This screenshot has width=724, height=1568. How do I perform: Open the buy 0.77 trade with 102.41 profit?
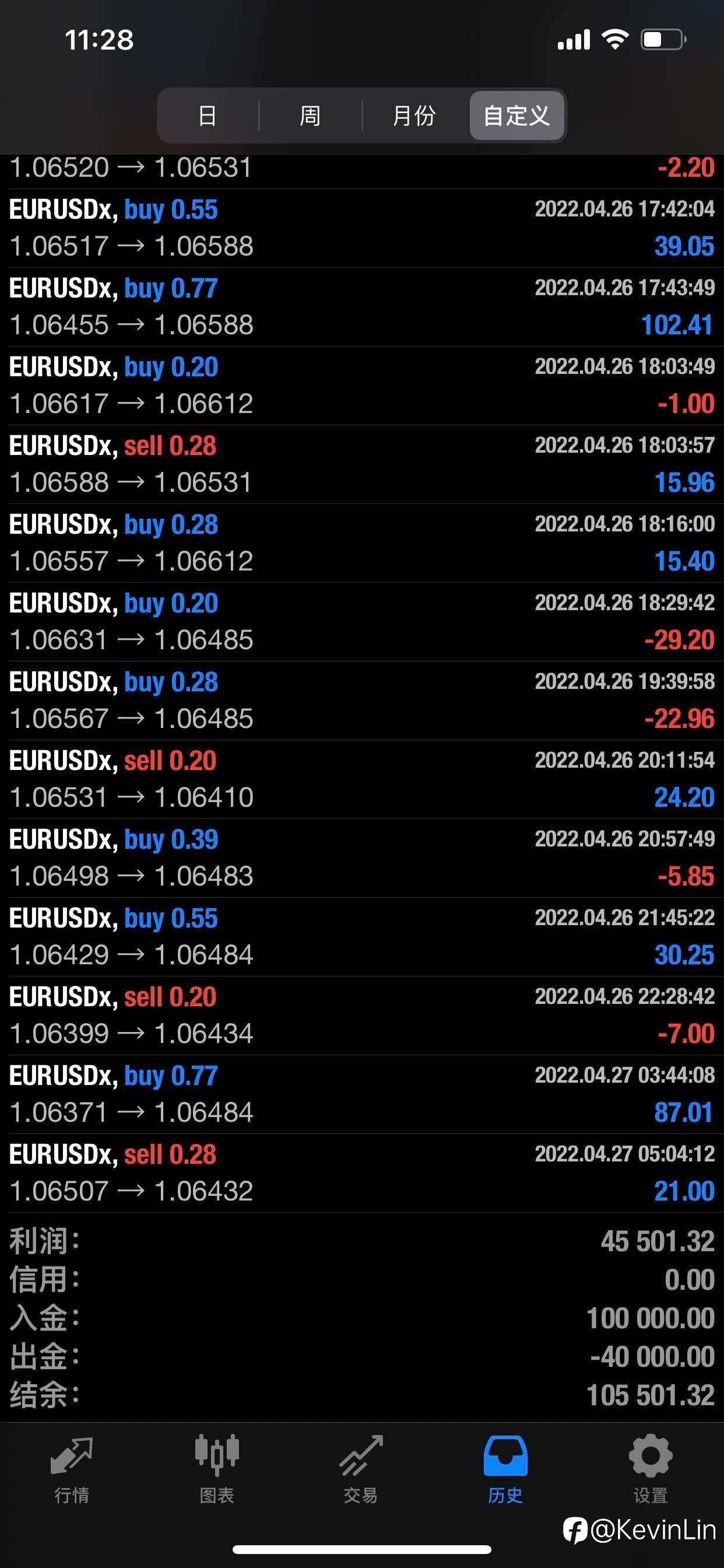click(362, 307)
